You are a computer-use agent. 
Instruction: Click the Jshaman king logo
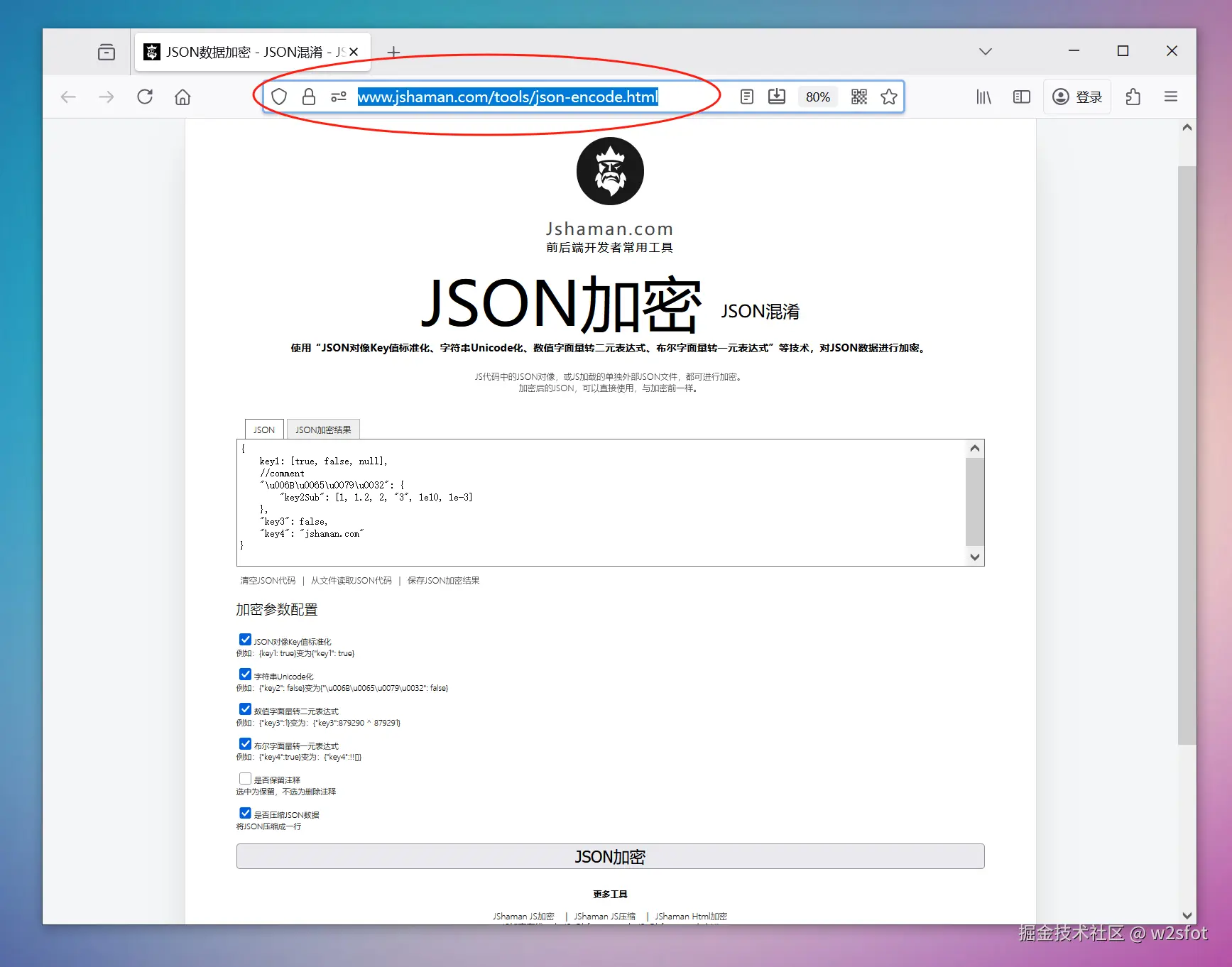pyautogui.click(x=610, y=171)
